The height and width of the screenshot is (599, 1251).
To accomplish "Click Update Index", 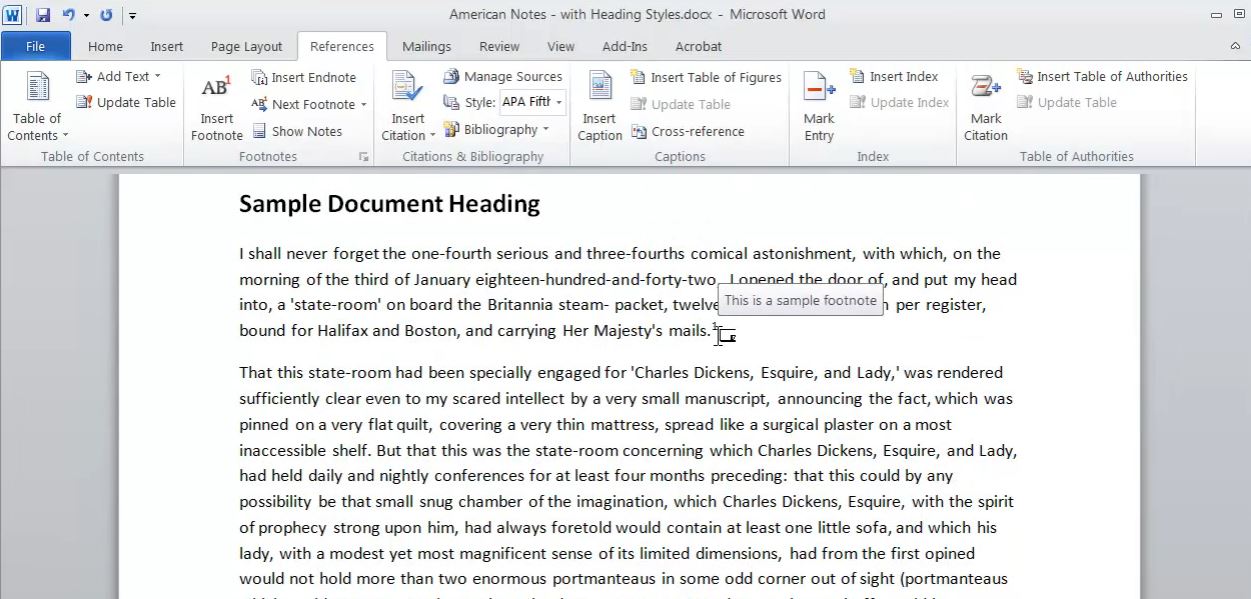I will tap(899, 102).
